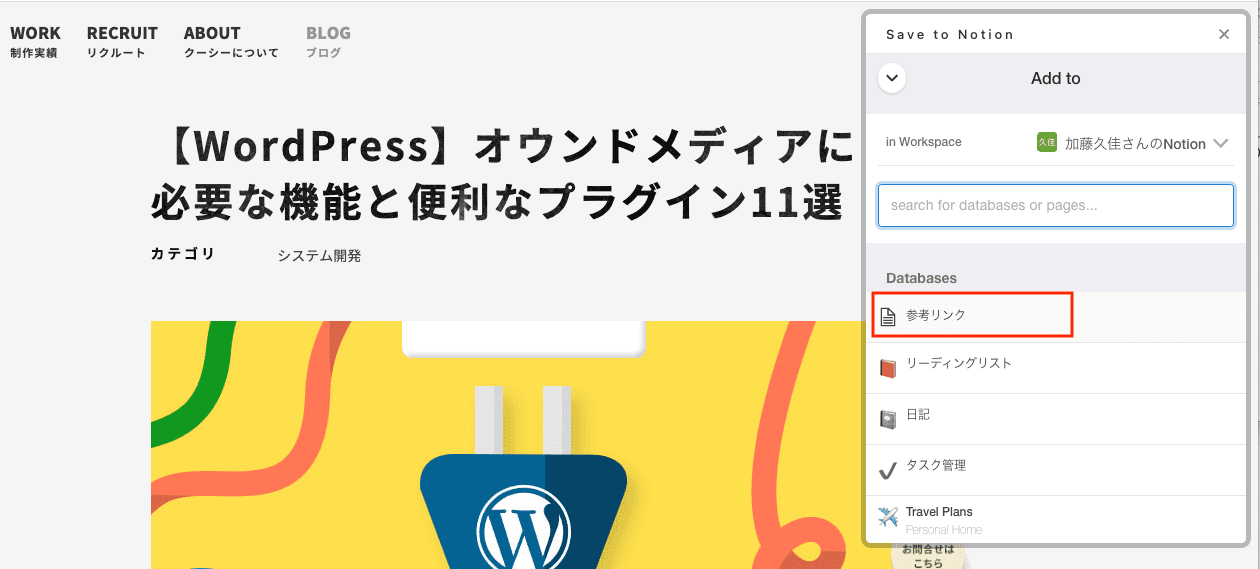Select the リーディングリスト database
1260x569 pixels.
click(1056, 367)
